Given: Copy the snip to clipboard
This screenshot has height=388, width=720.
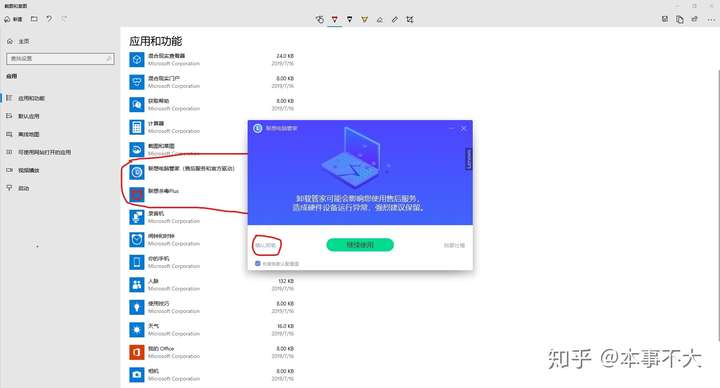Looking at the screenshot, I should (x=680, y=19).
